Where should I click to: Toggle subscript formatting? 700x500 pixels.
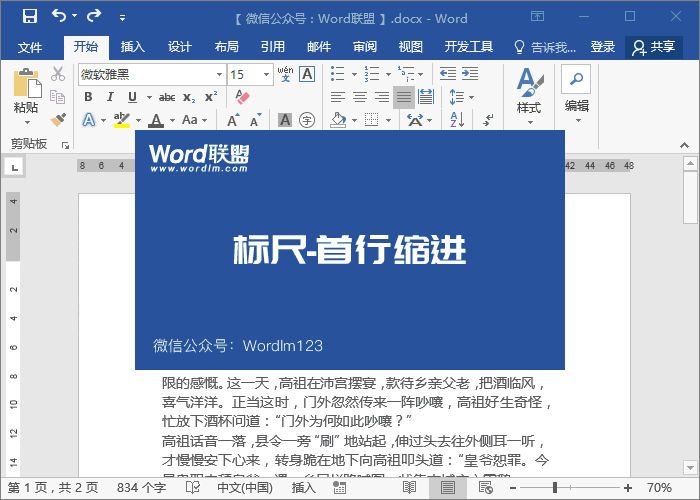coord(189,97)
